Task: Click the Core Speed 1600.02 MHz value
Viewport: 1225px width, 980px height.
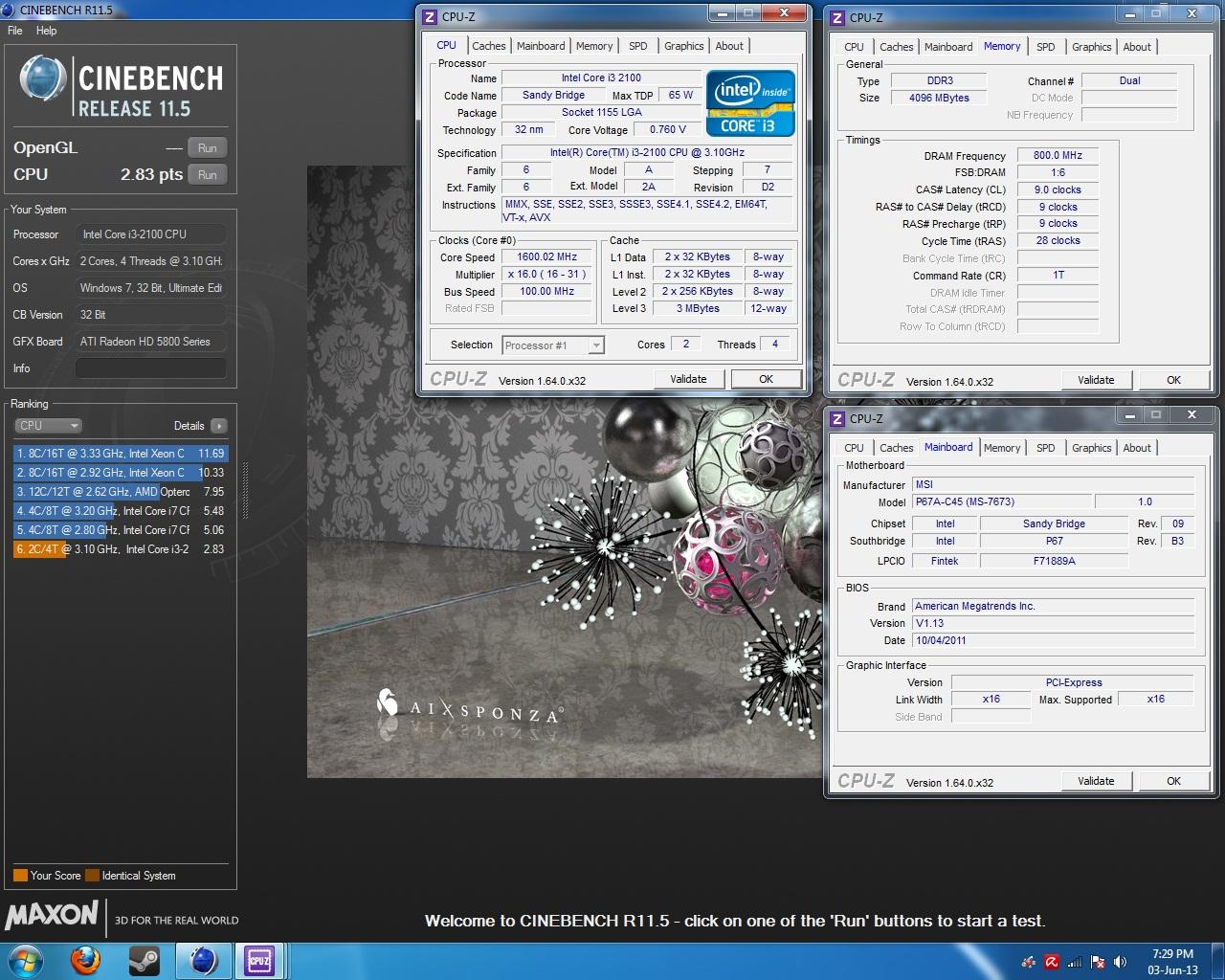Action: [x=547, y=257]
